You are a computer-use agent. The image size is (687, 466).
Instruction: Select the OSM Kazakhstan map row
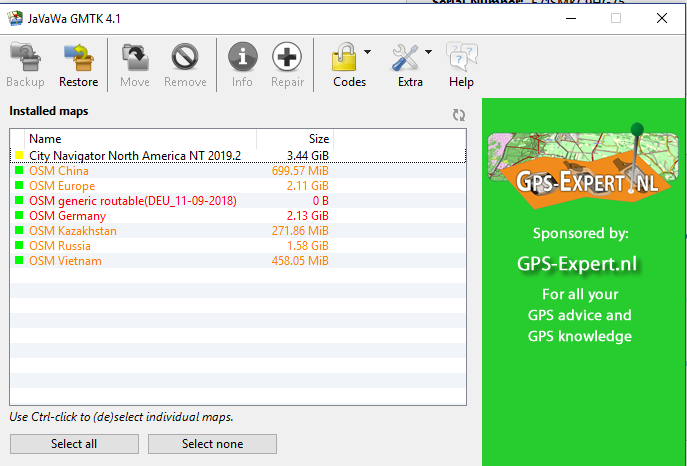(x=238, y=230)
